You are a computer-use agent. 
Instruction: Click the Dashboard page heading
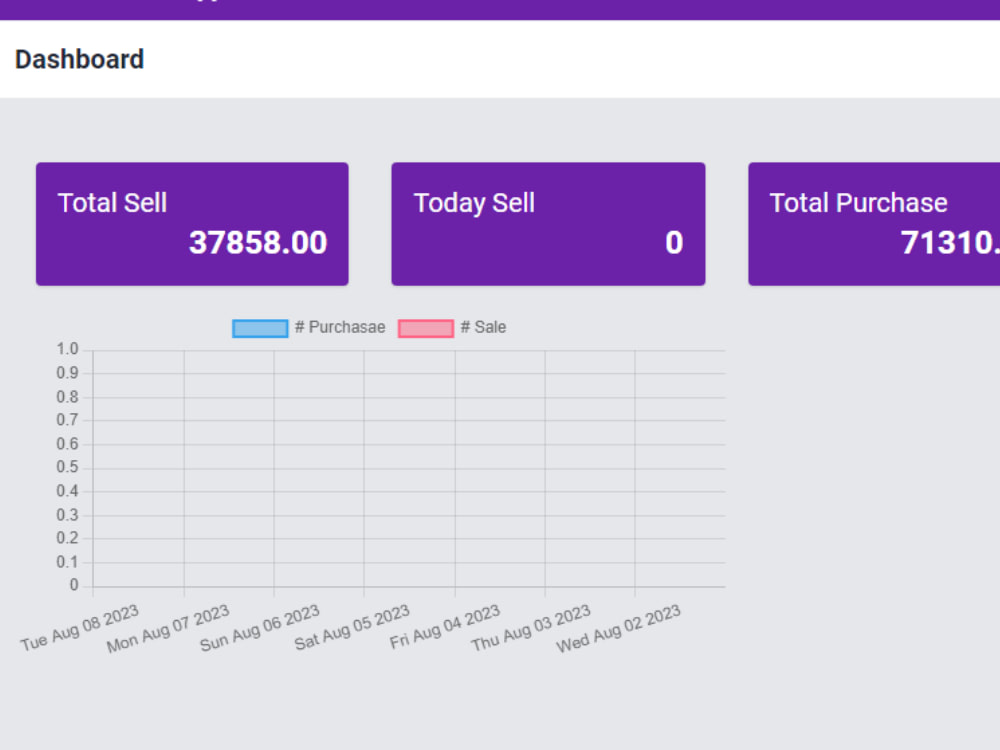tap(80, 59)
